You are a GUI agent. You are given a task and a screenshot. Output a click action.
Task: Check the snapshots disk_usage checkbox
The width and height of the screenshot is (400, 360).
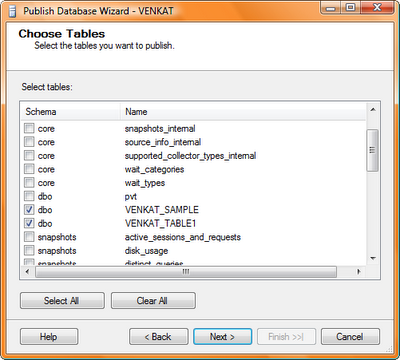(29, 250)
